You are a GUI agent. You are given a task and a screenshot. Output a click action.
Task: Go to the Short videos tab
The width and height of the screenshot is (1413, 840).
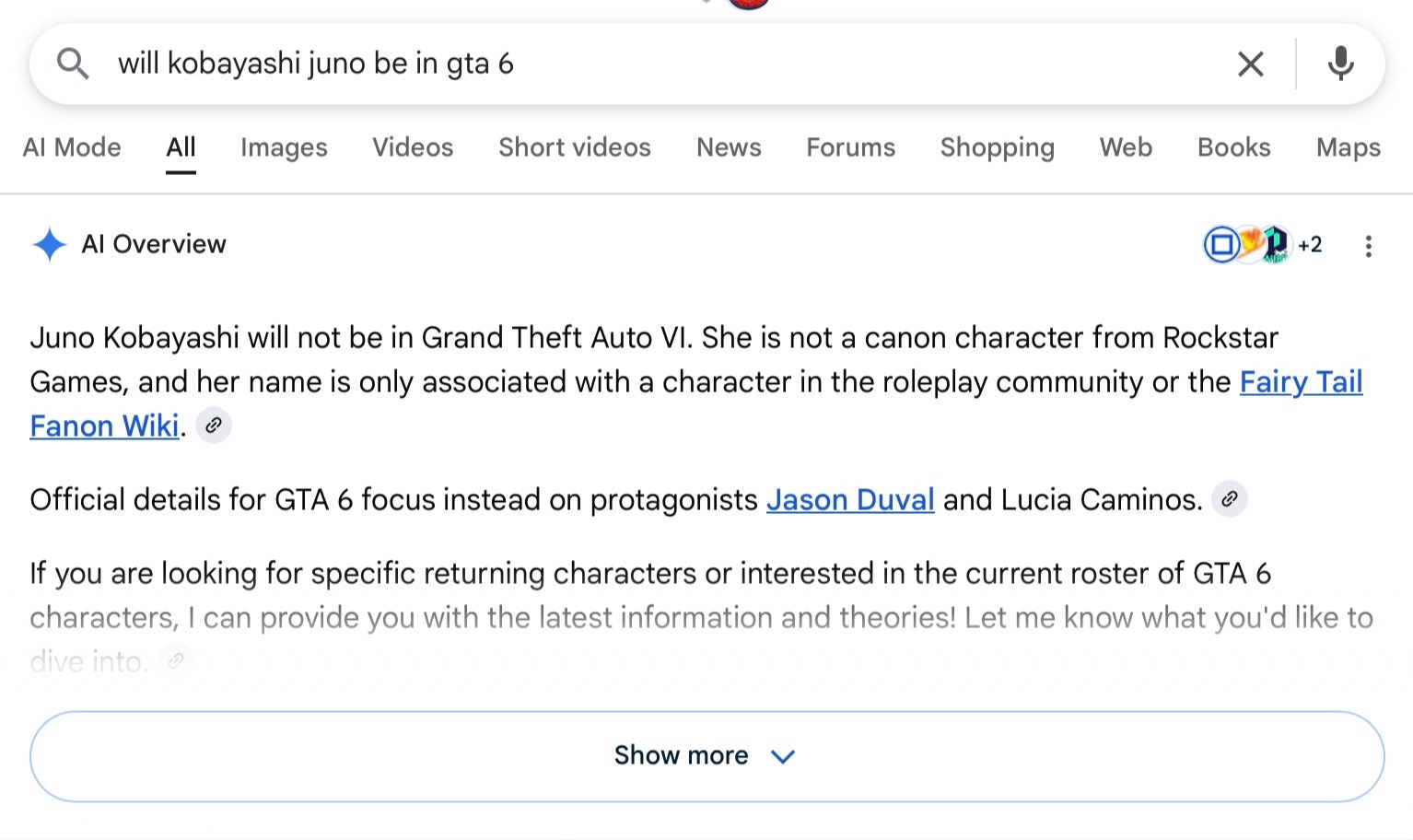point(575,147)
